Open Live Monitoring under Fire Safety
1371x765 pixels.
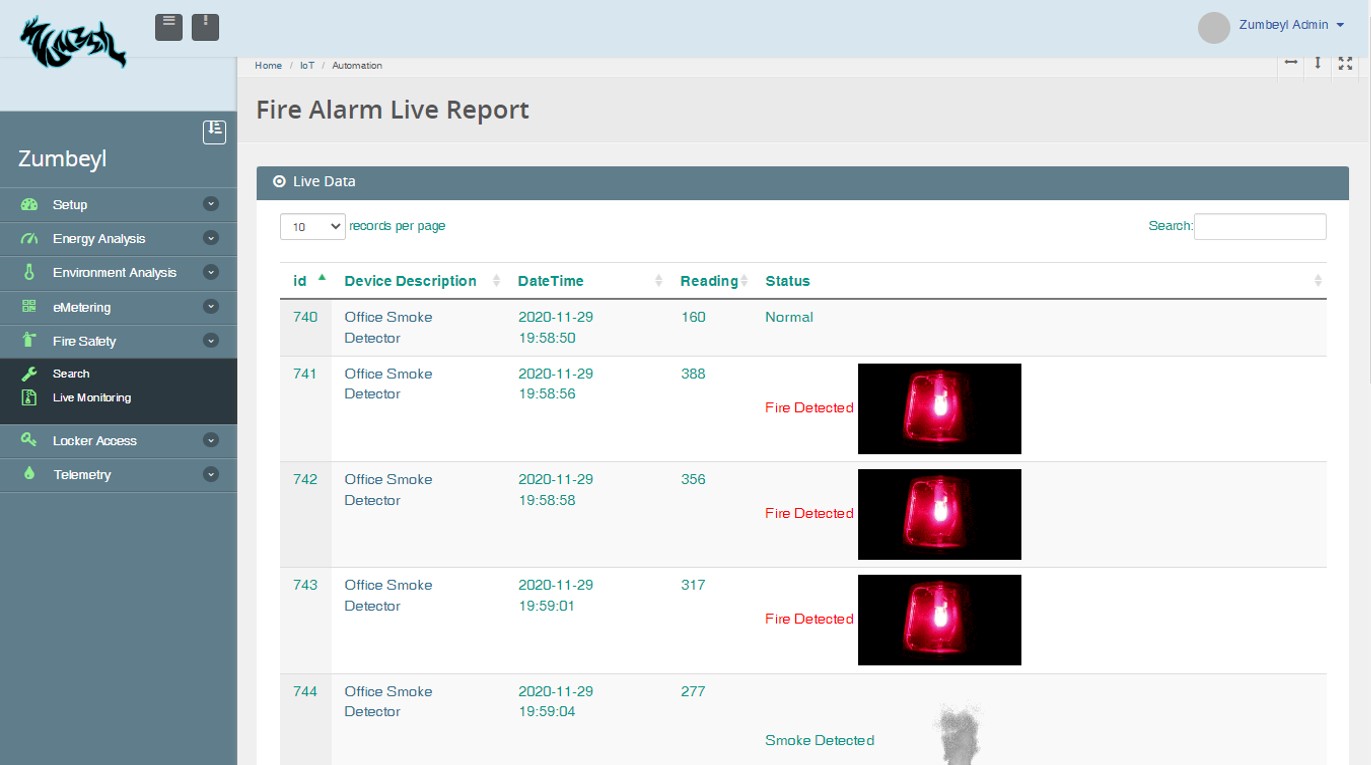[x=91, y=398]
